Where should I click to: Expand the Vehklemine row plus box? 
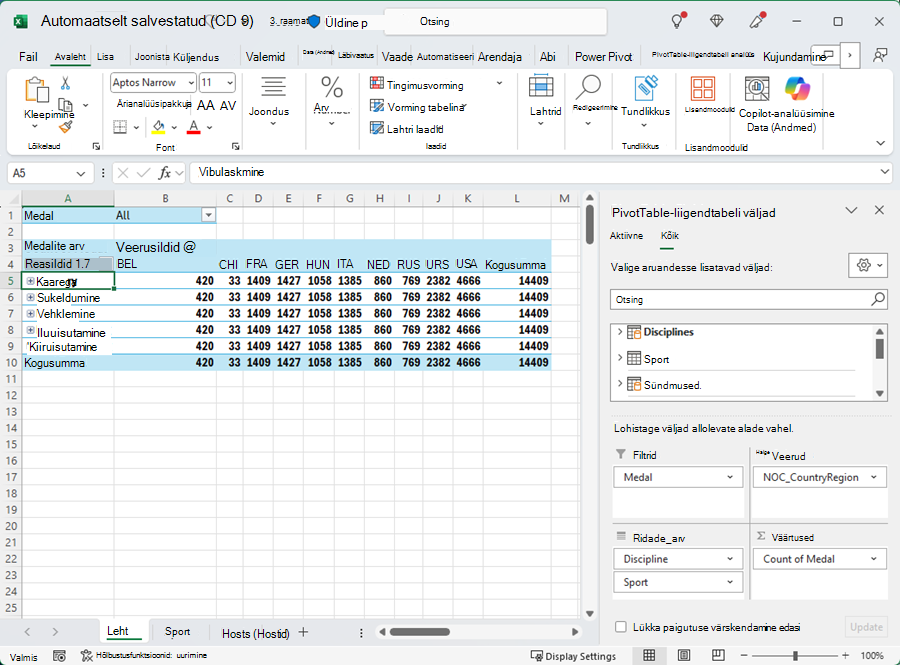(30, 313)
